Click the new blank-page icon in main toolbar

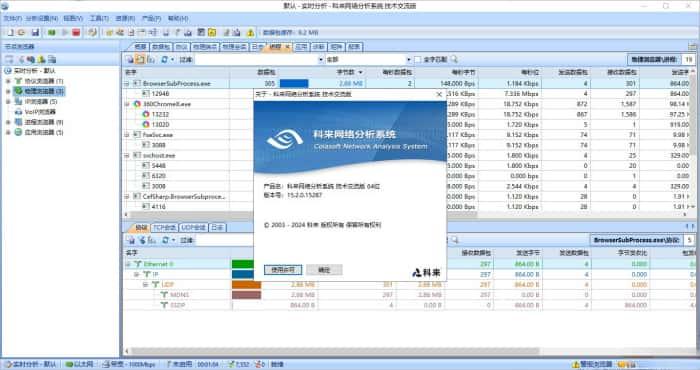pyautogui.click(x=10, y=32)
